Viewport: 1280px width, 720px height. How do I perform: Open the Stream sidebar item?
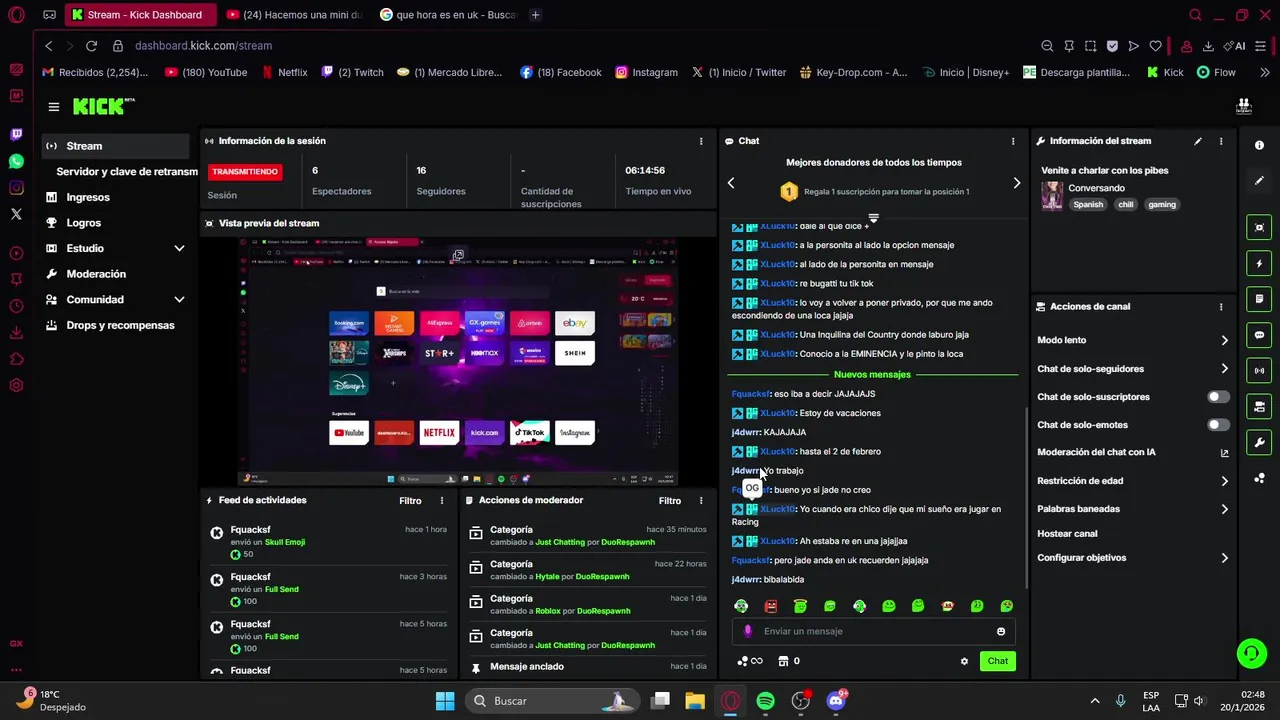coord(116,146)
